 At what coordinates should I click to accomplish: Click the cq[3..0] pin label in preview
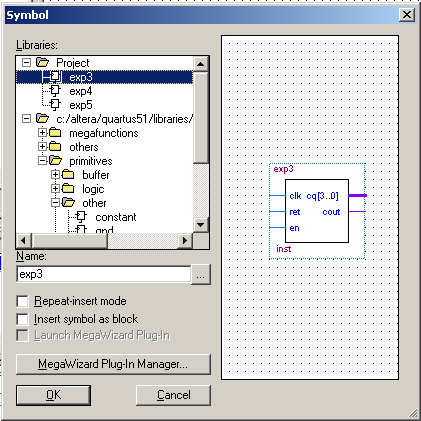(323, 196)
